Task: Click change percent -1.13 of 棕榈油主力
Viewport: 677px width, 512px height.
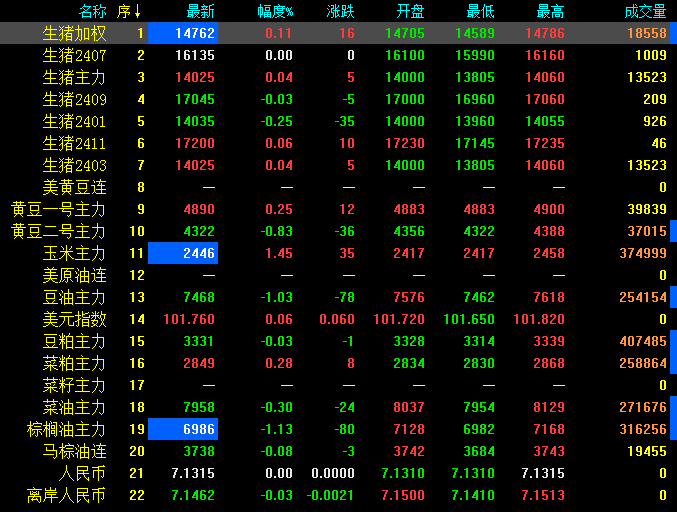Action: 276,430
